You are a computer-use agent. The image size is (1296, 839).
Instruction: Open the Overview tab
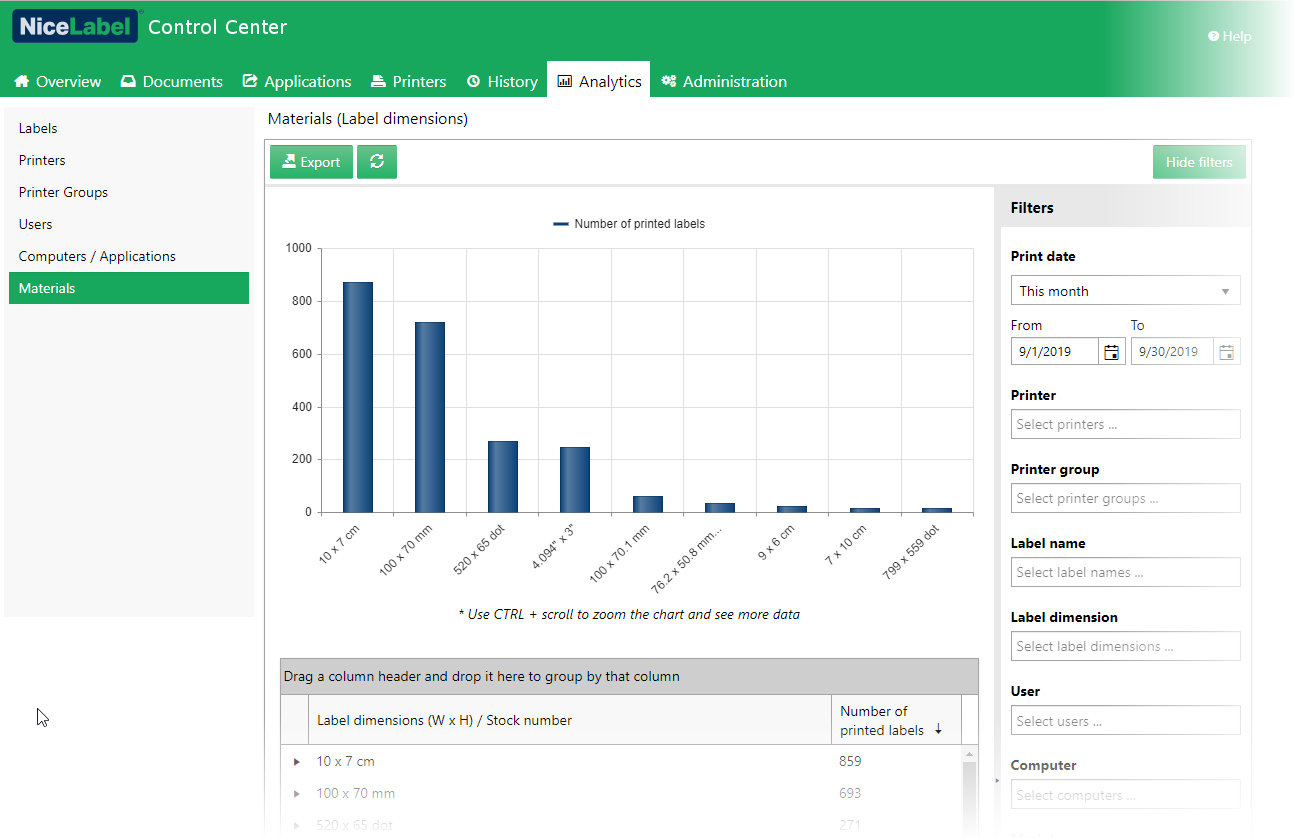point(57,81)
